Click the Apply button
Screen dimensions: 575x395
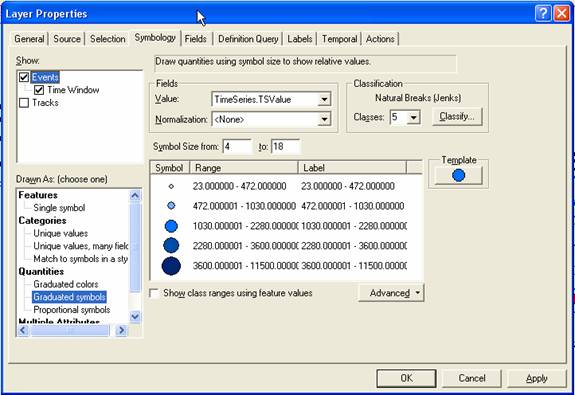tap(536, 378)
